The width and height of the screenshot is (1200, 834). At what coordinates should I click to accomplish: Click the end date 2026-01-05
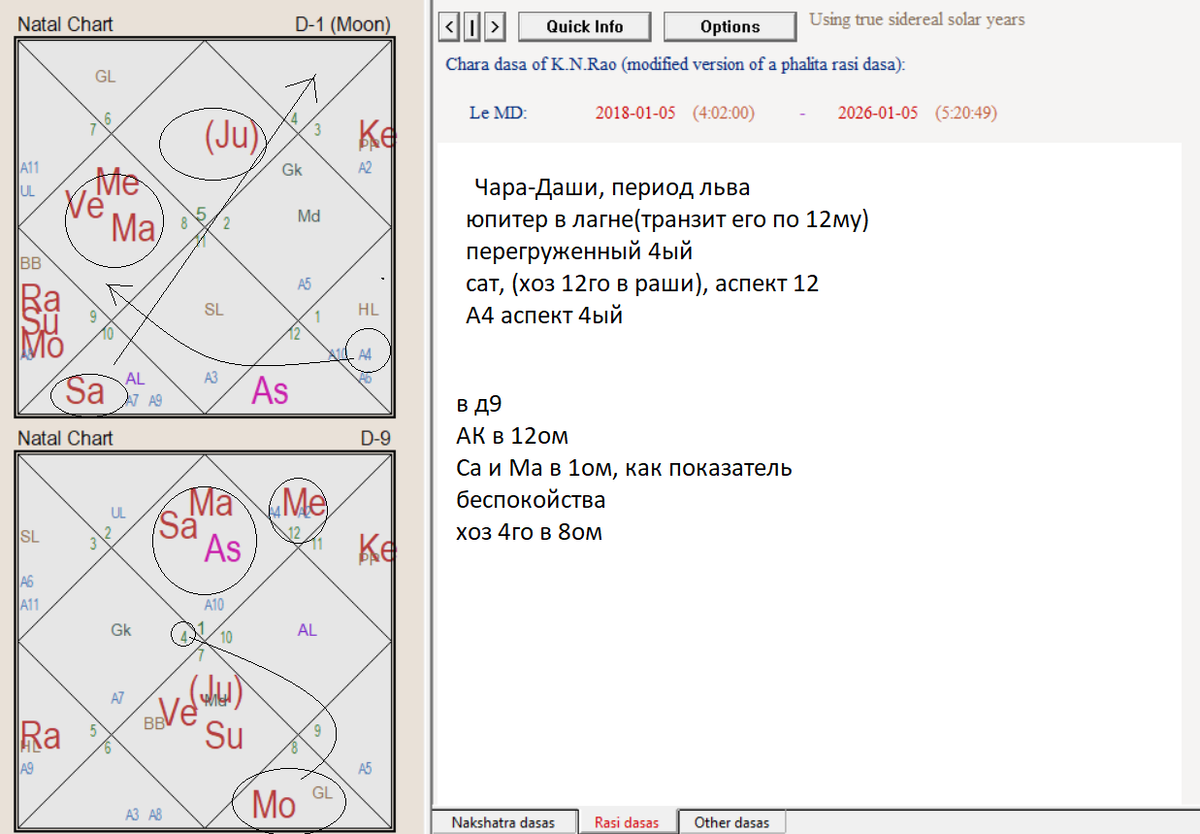point(877,112)
